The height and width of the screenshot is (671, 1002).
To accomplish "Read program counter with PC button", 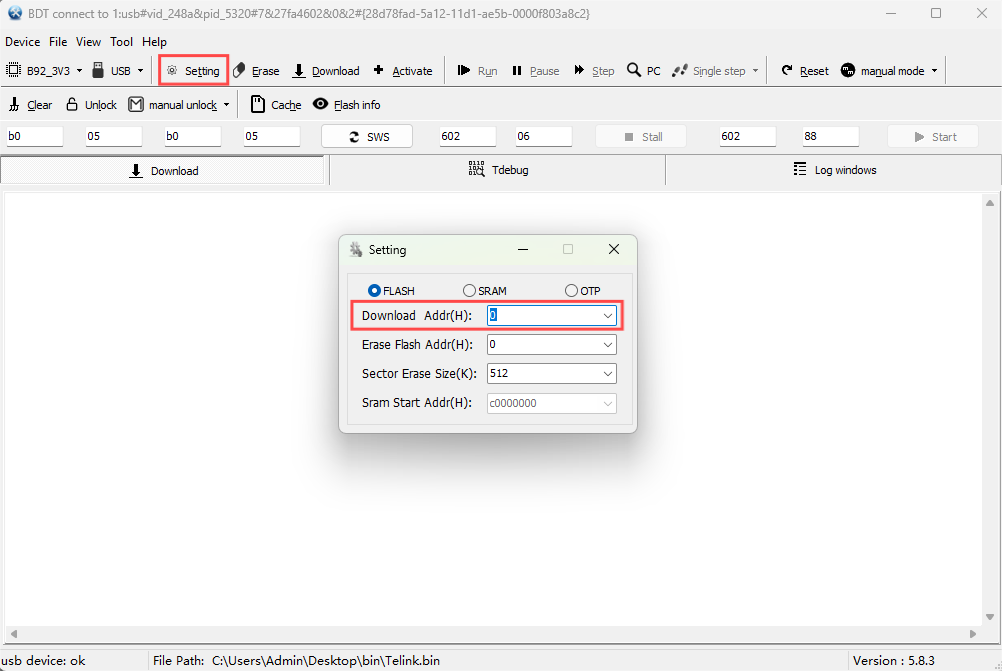I will click(x=644, y=70).
